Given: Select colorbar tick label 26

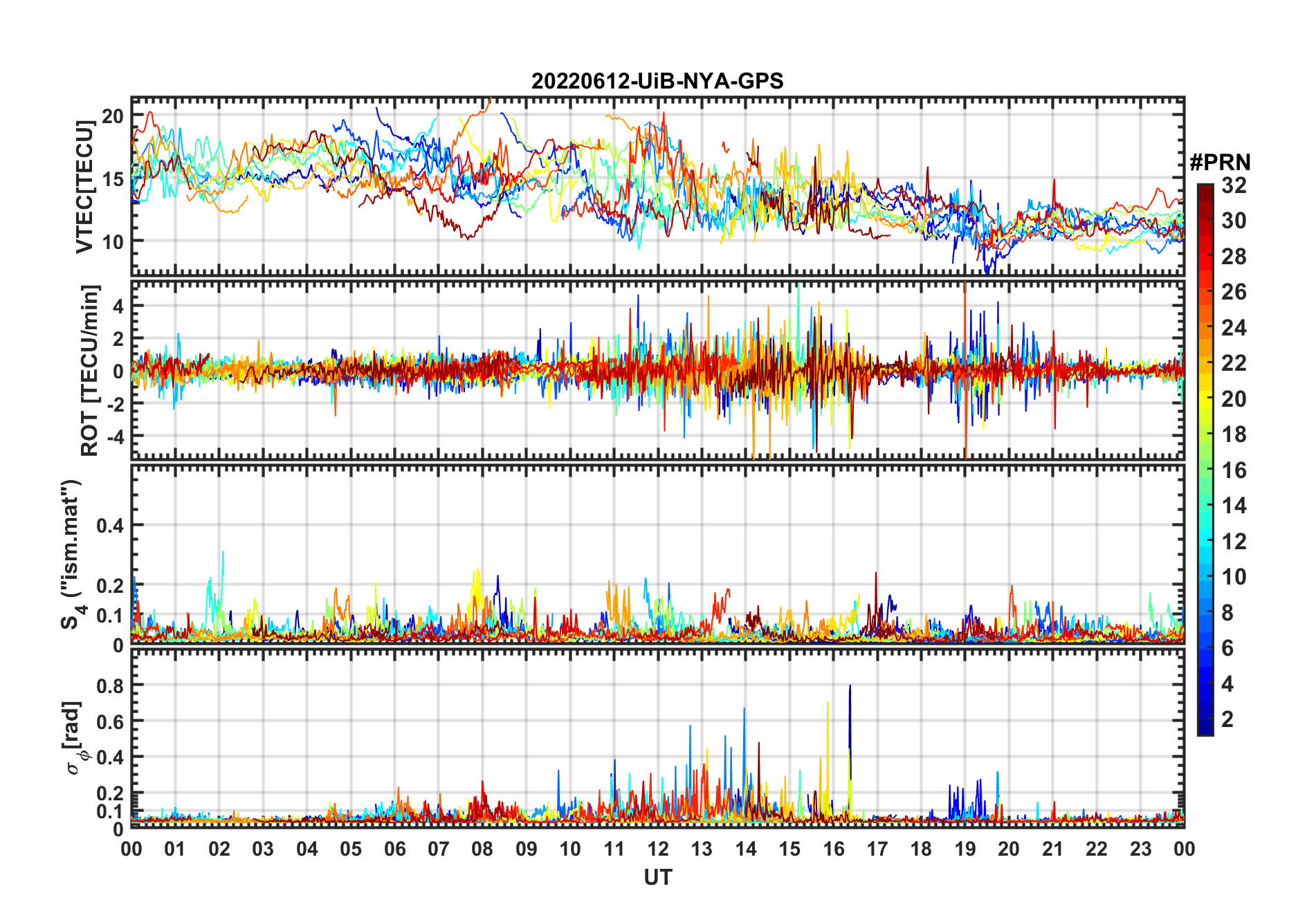Looking at the screenshot, I should click(x=1234, y=292).
